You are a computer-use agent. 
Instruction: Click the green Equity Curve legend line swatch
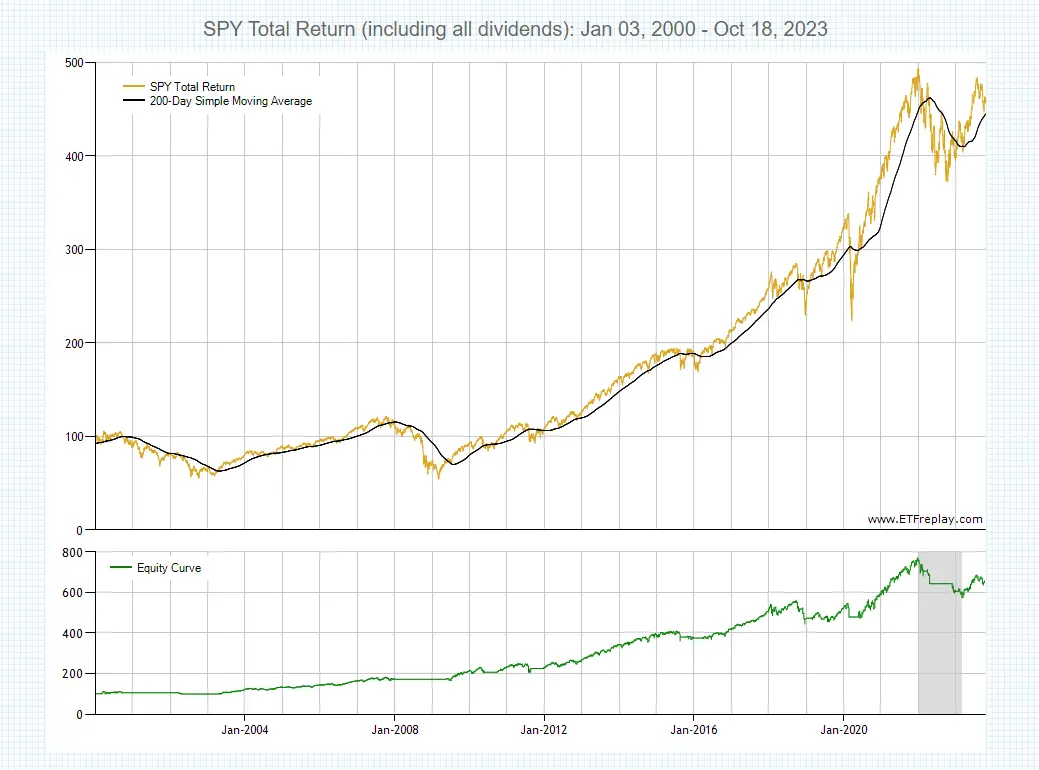click(x=121, y=568)
